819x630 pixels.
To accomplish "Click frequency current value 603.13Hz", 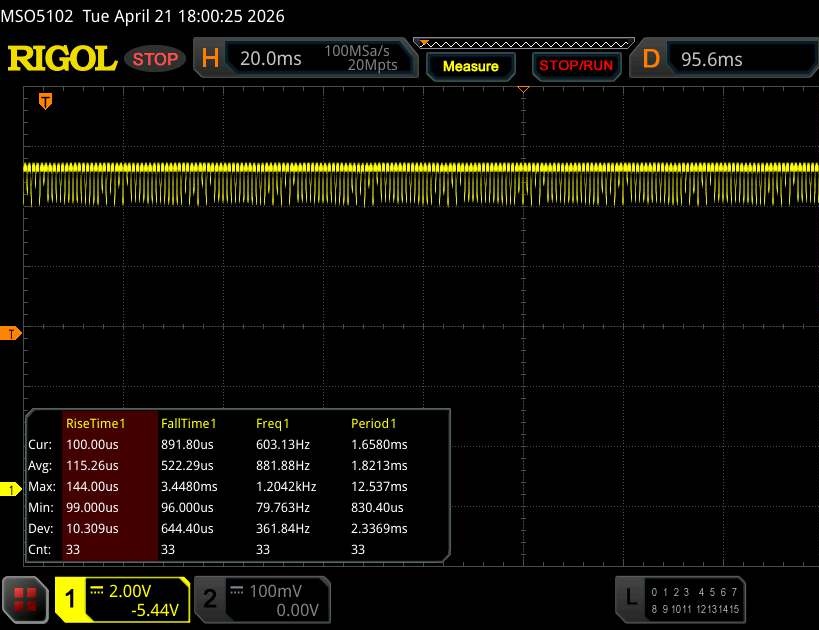I will (x=283, y=445).
